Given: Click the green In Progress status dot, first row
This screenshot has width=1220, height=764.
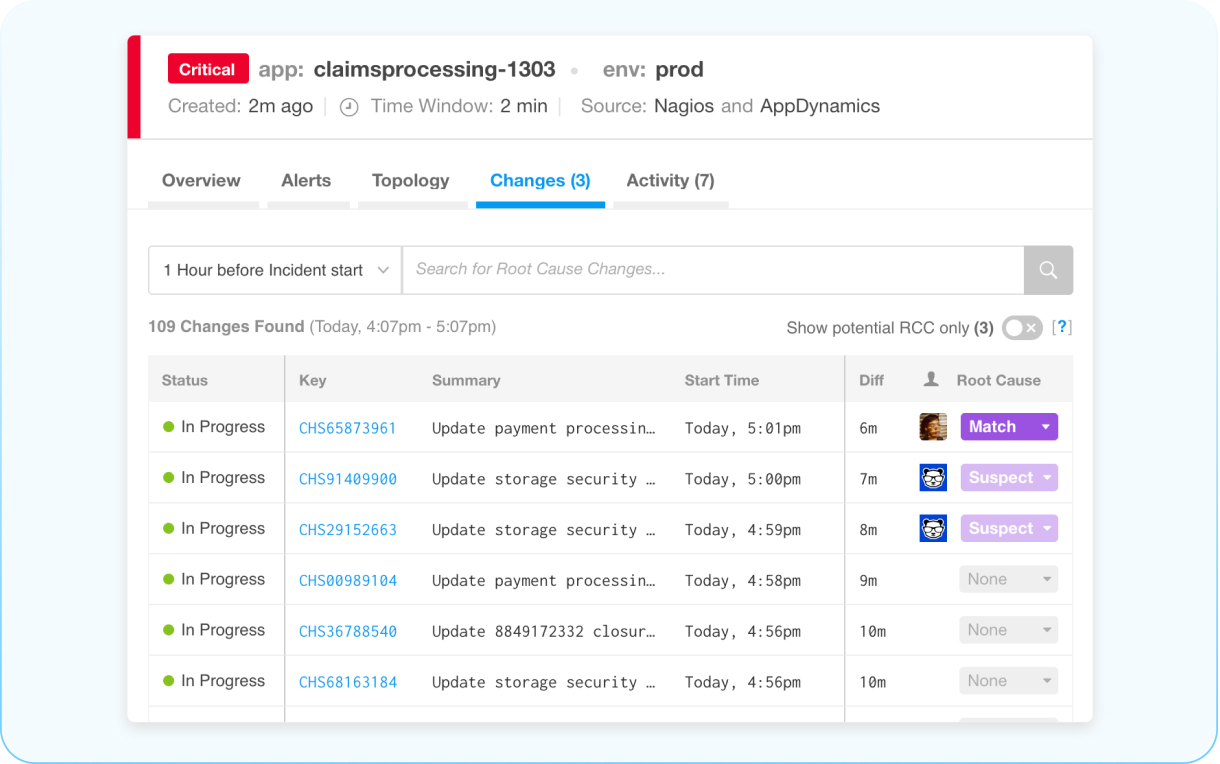Looking at the screenshot, I should point(171,426).
